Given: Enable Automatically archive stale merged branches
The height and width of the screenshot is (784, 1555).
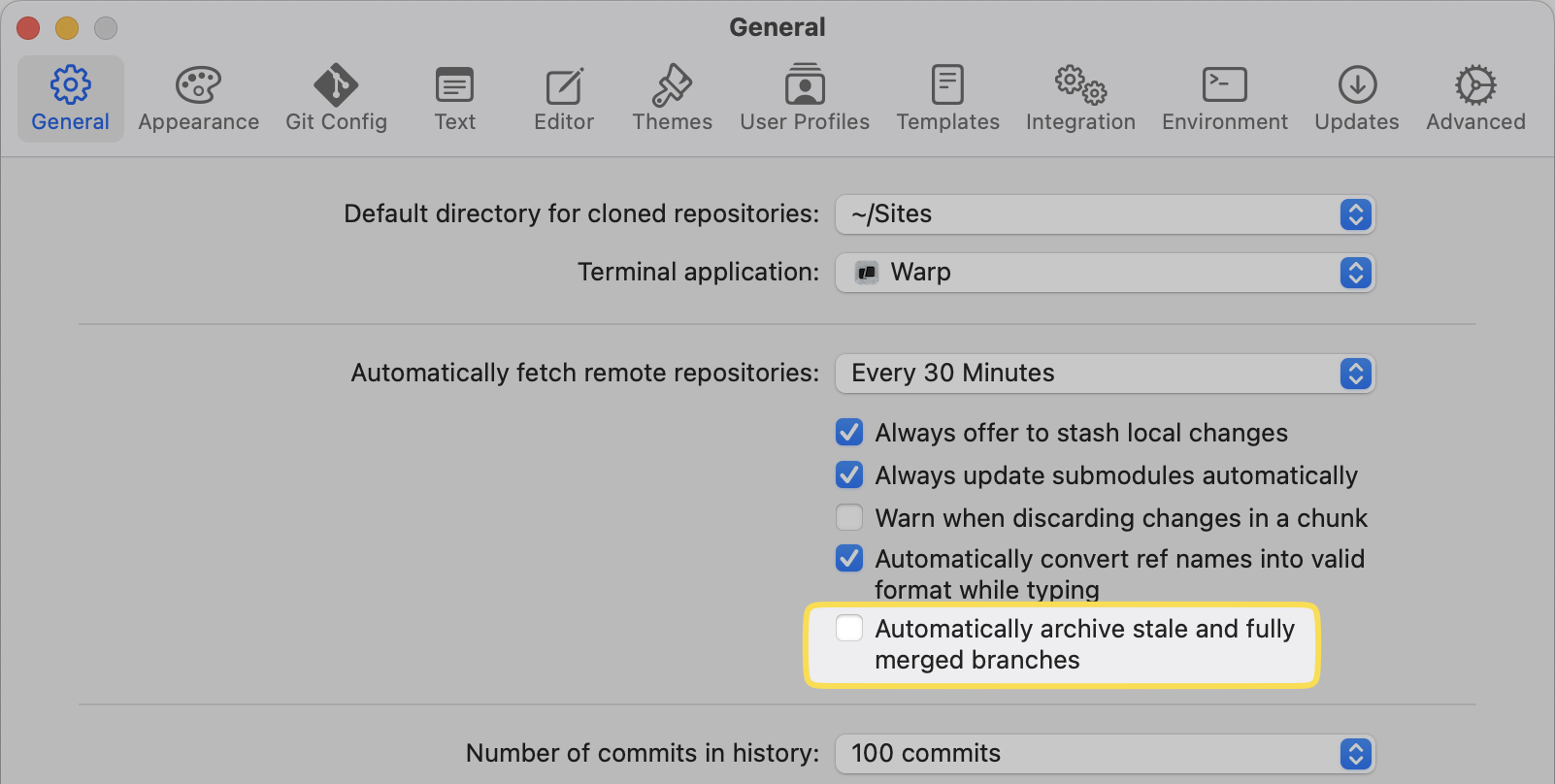Looking at the screenshot, I should tap(849, 628).
